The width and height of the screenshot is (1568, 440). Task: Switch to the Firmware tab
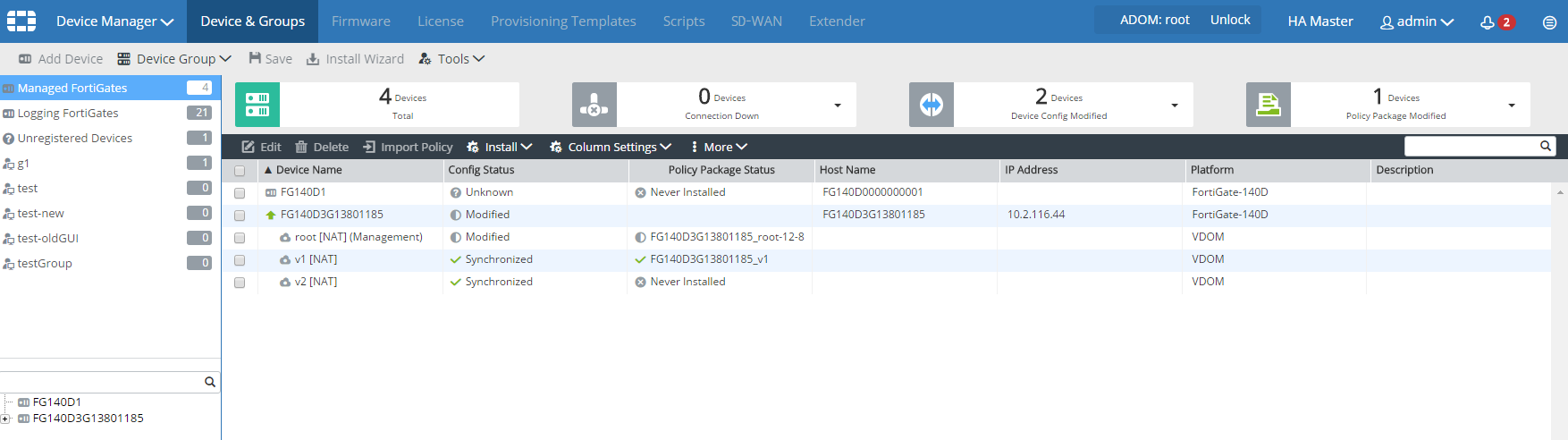coord(360,21)
